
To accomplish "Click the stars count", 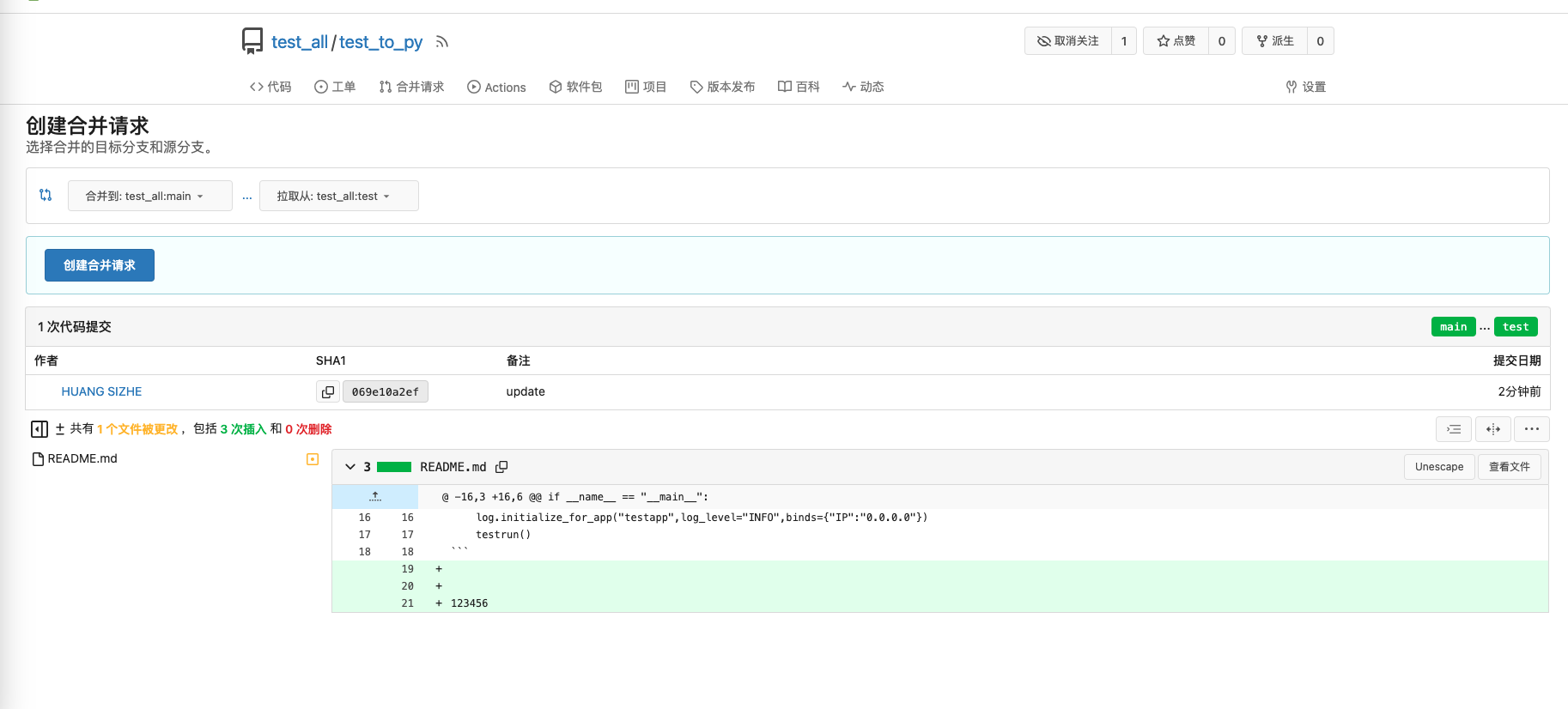I will 1222,41.
